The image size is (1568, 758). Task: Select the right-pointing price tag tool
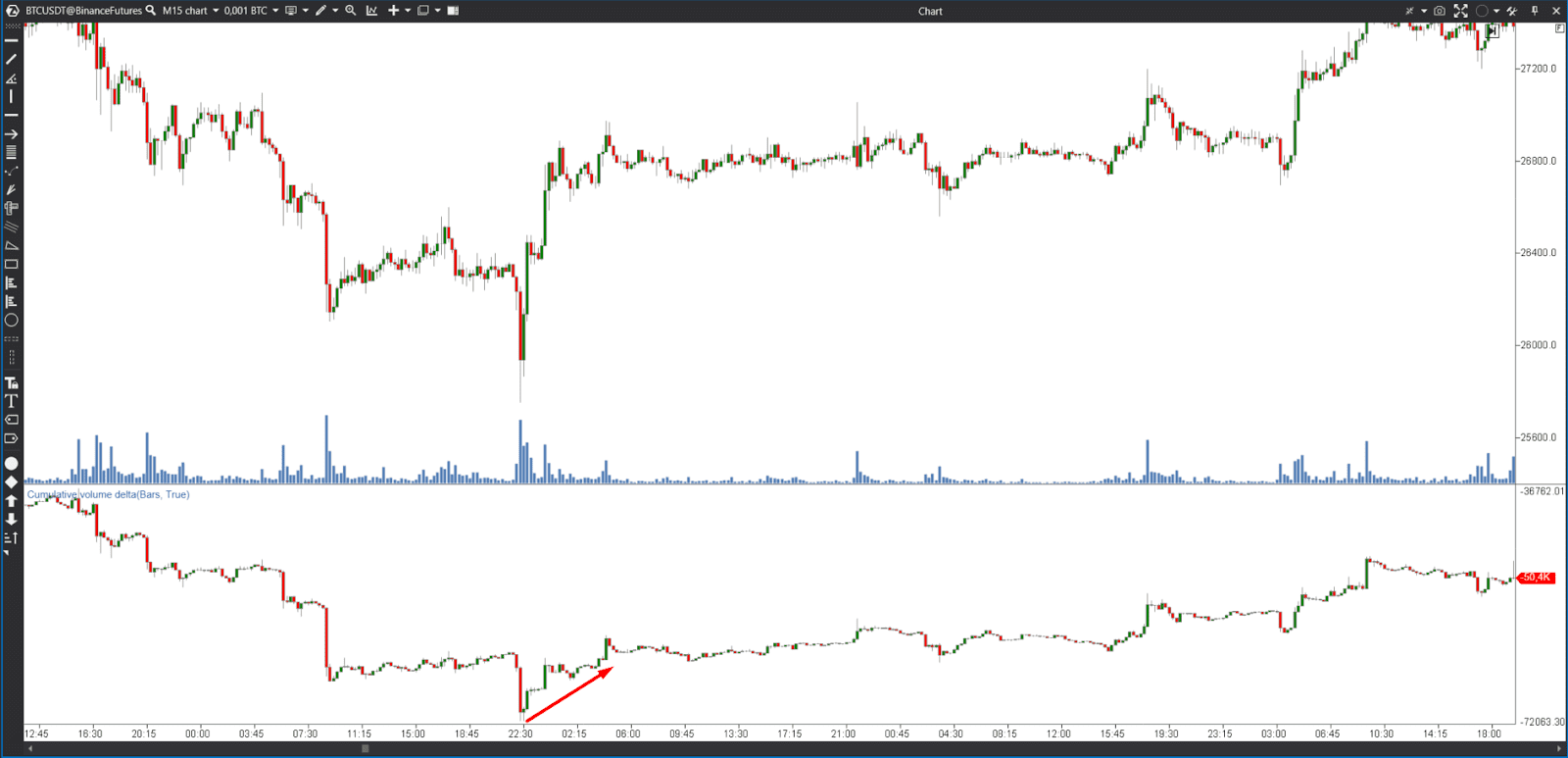tap(12, 438)
